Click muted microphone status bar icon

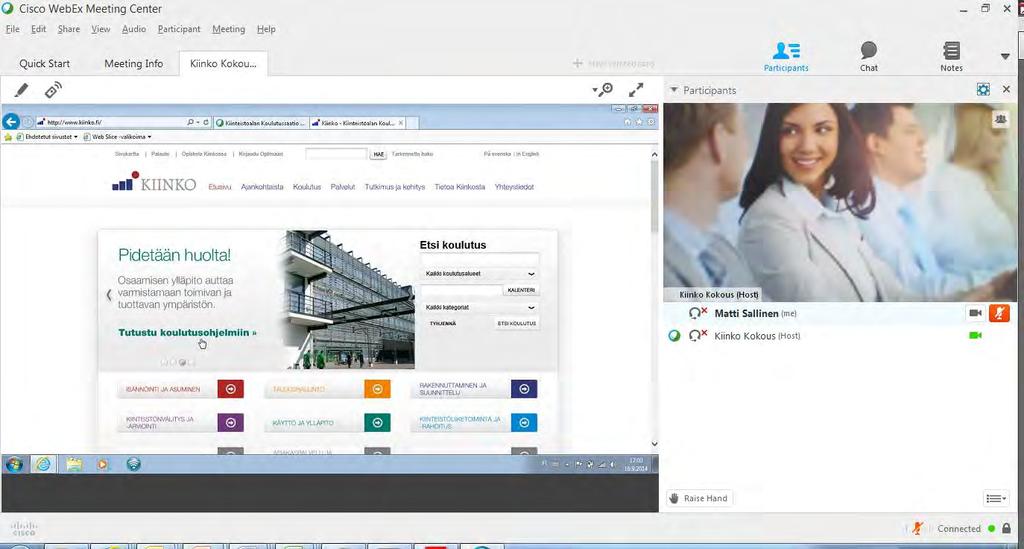tap(918, 528)
